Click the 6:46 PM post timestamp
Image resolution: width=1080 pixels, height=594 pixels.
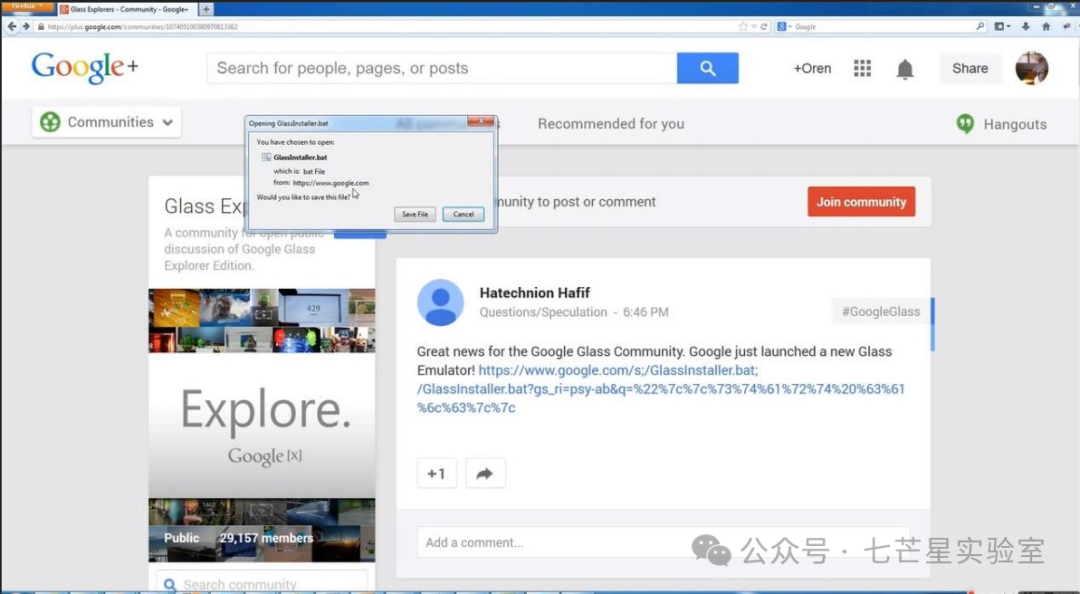point(645,312)
